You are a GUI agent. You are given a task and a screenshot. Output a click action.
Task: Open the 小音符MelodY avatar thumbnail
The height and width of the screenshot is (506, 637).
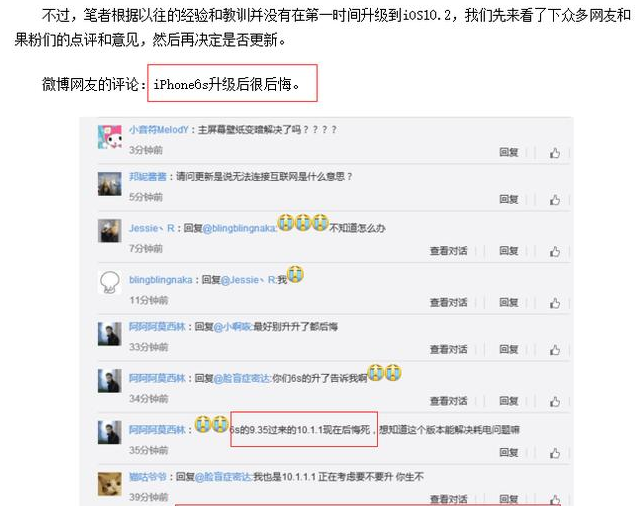(x=110, y=137)
